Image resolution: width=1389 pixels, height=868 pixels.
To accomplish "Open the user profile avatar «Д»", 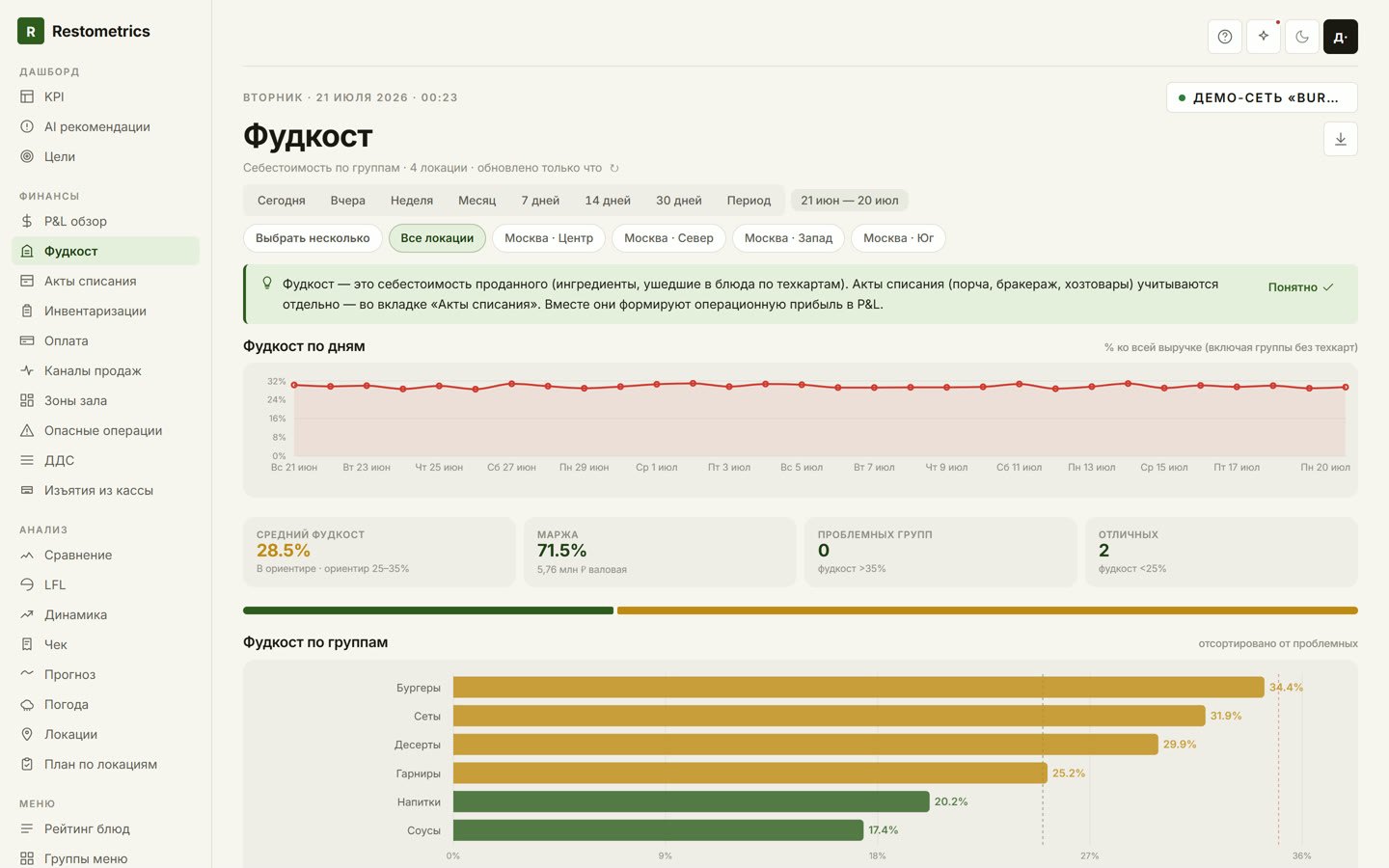I will (x=1341, y=37).
